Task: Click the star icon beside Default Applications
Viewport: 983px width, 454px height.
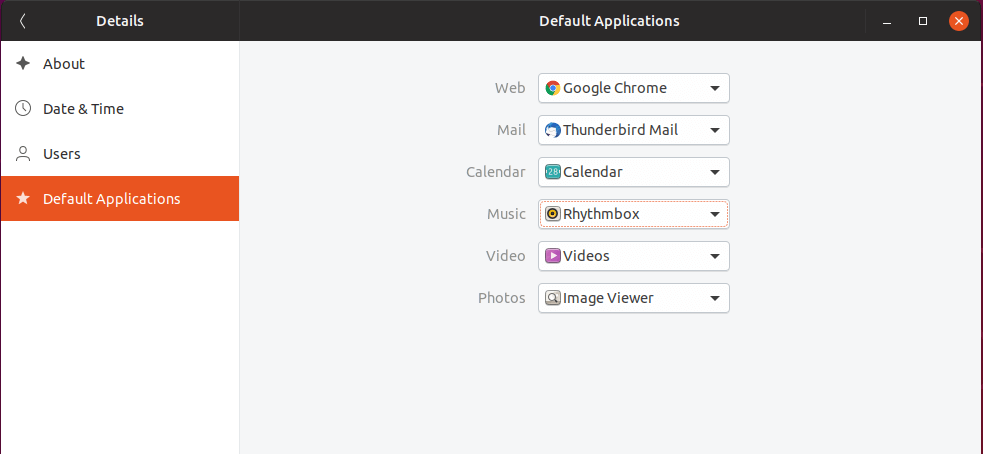Action: (23, 199)
